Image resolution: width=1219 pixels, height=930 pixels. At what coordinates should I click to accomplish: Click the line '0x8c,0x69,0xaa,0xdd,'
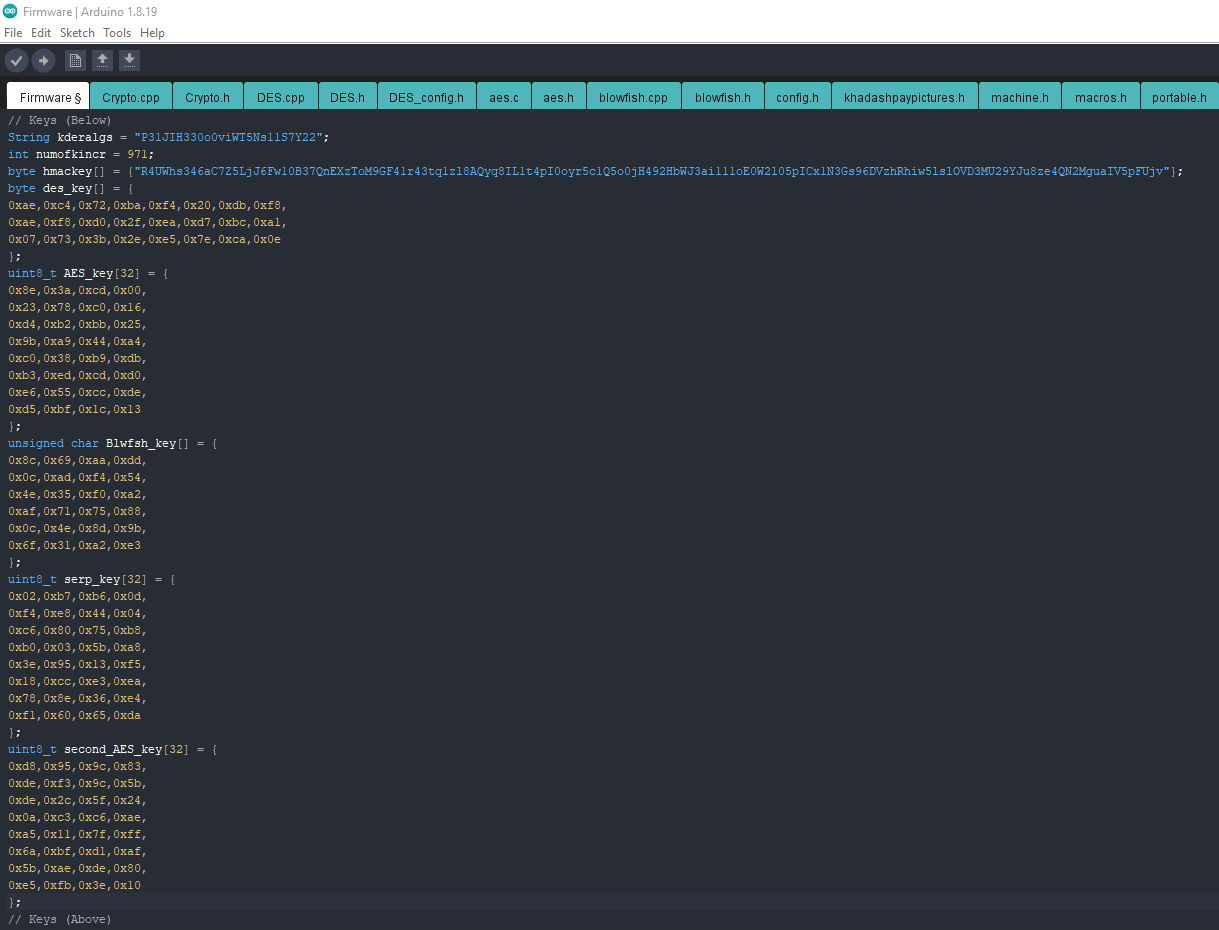(78, 460)
